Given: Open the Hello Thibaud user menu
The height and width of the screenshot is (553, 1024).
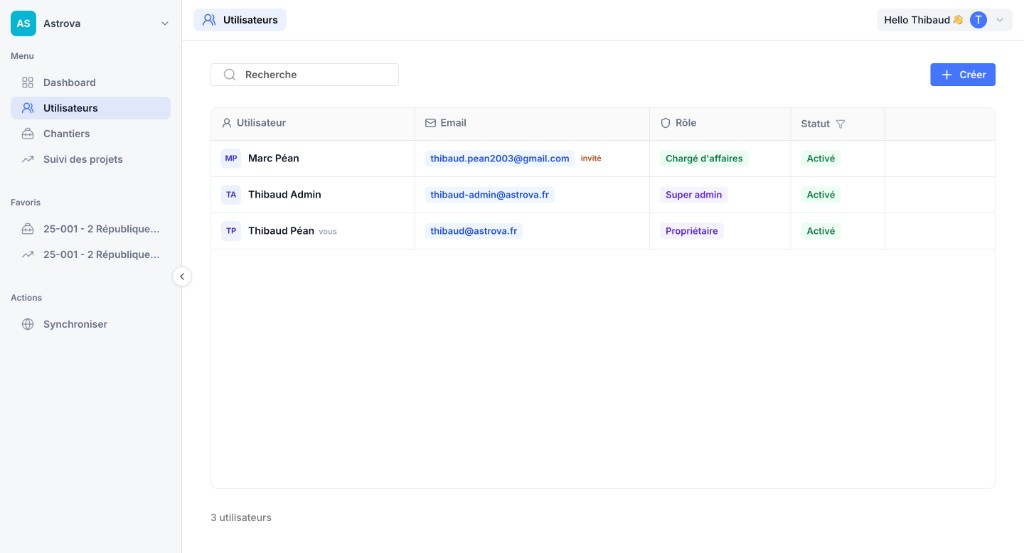Looking at the screenshot, I should point(944,20).
